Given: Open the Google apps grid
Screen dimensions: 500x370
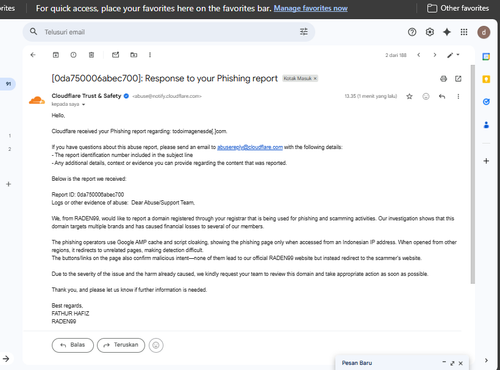Looking at the screenshot, I should pyautogui.click(x=464, y=32).
